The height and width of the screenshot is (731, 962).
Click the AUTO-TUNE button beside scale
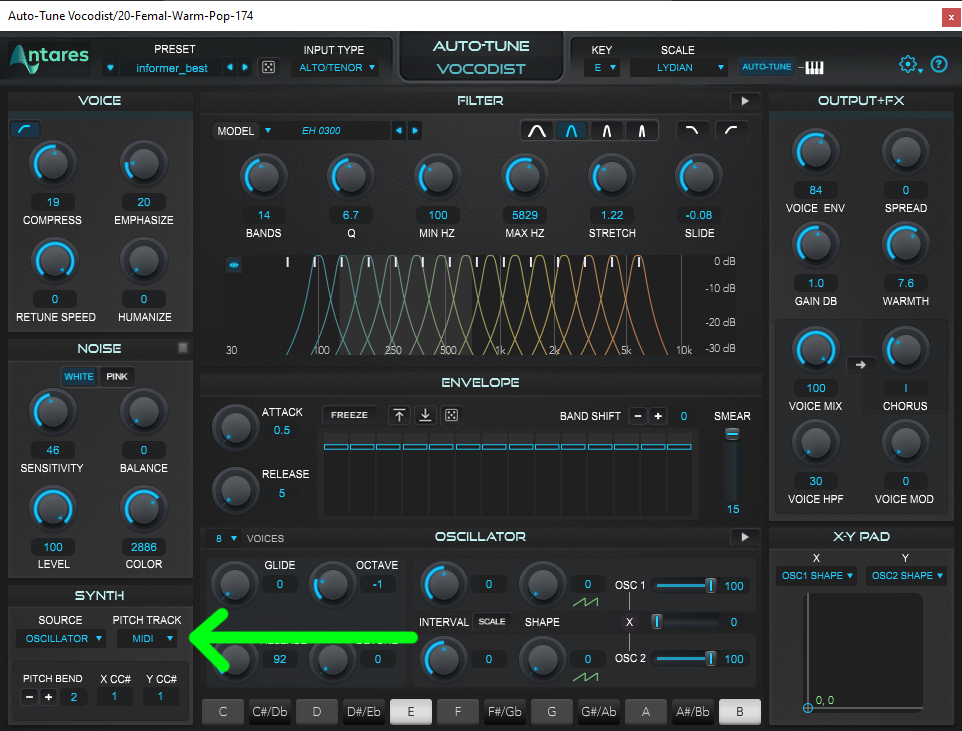click(766, 67)
